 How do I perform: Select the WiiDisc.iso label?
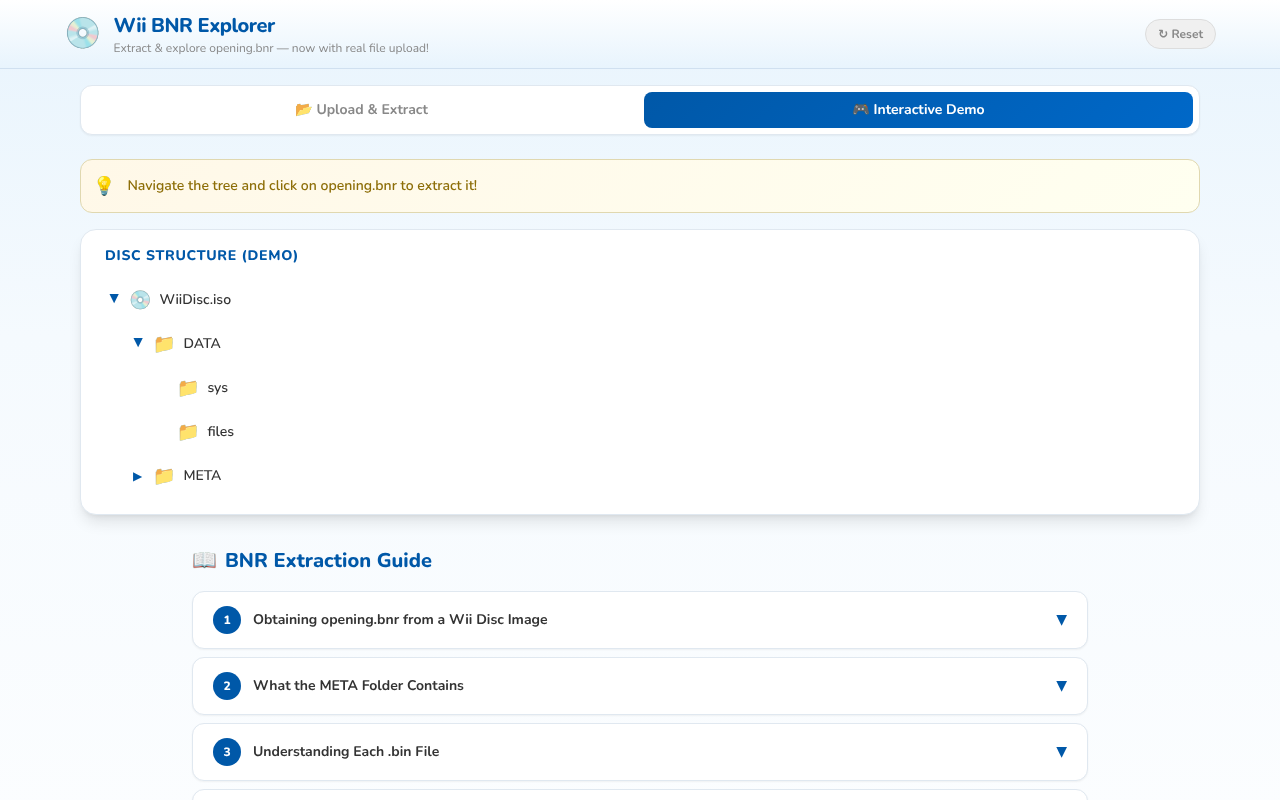pyautogui.click(x=195, y=300)
